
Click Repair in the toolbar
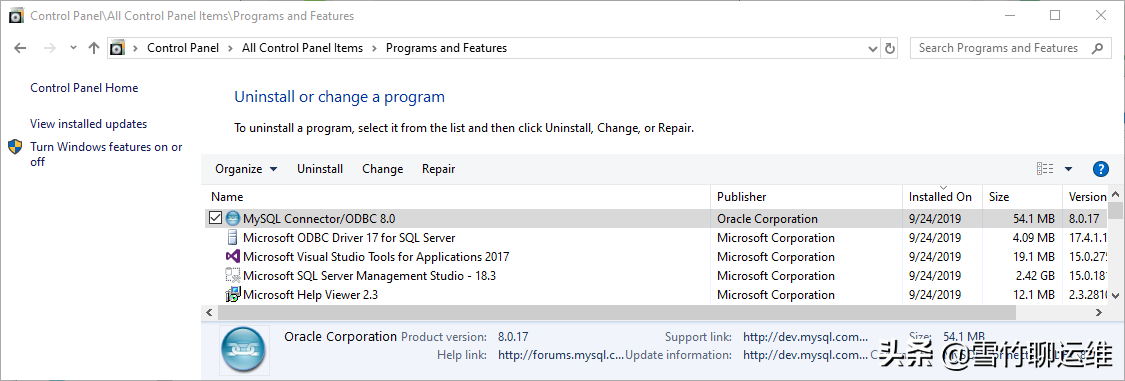pyautogui.click(x=438, y=169)
